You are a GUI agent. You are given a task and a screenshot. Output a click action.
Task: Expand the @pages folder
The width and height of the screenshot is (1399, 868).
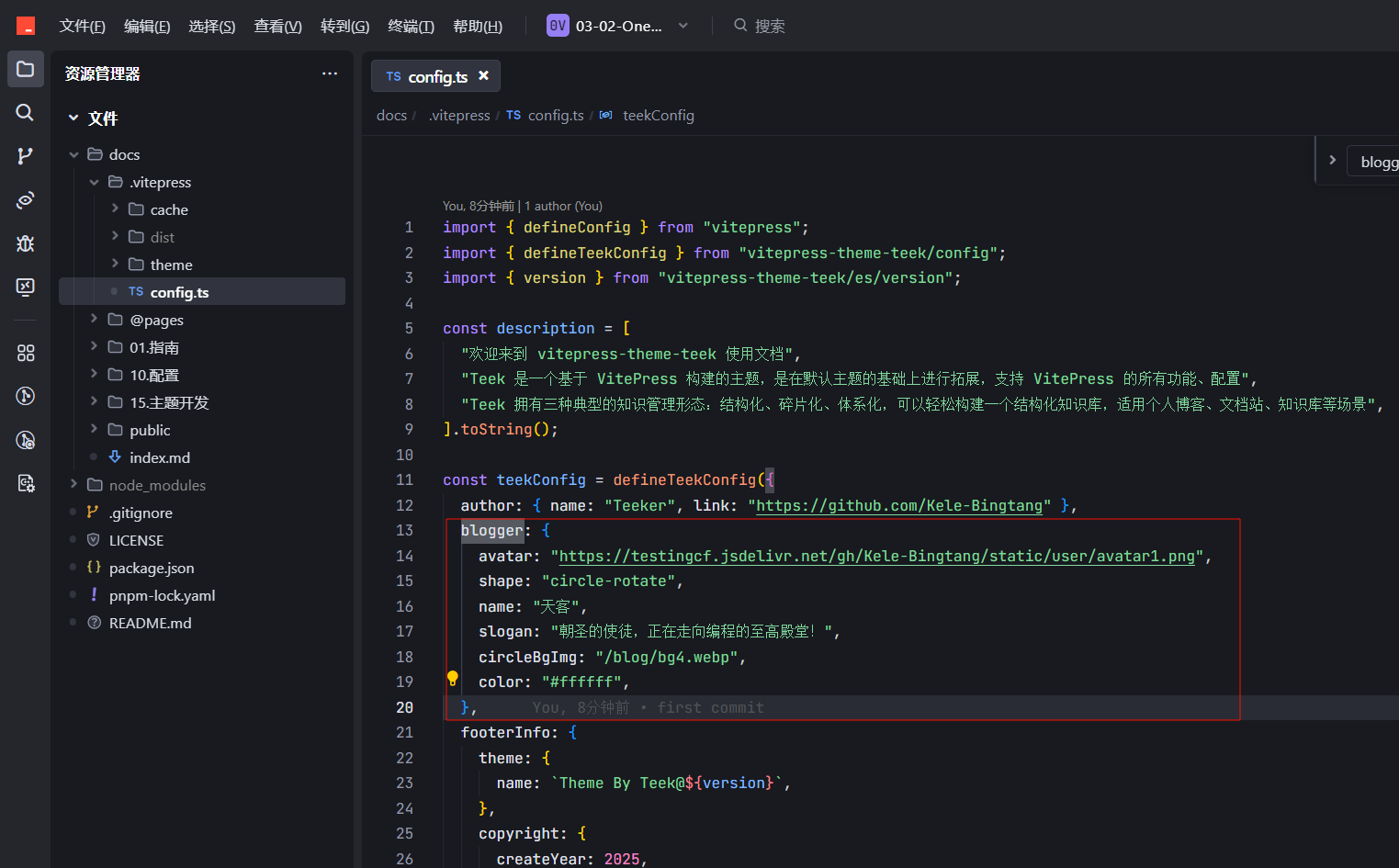tap(94, 319)
